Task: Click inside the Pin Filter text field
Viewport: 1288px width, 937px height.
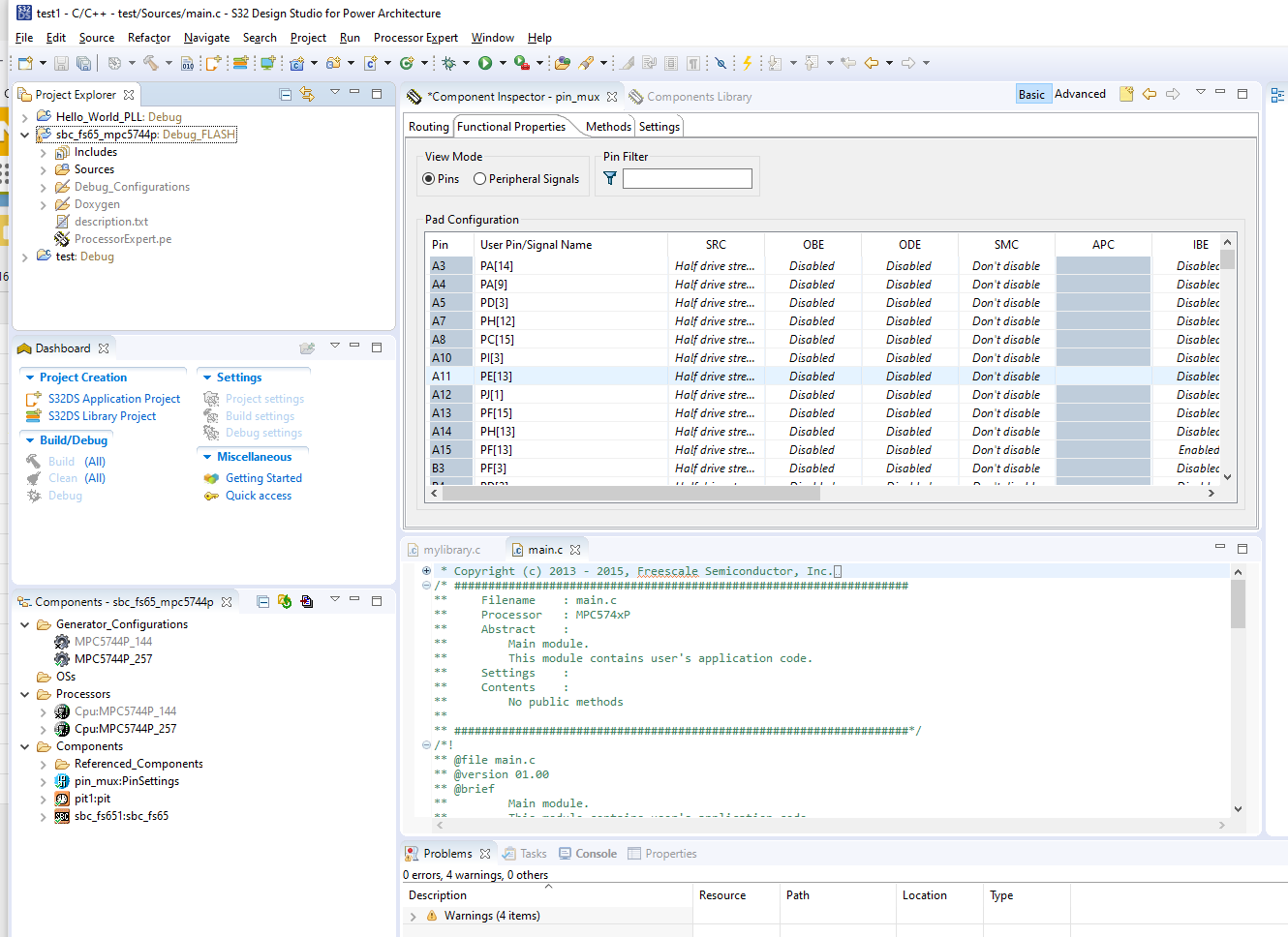Action: coord(687,178)
